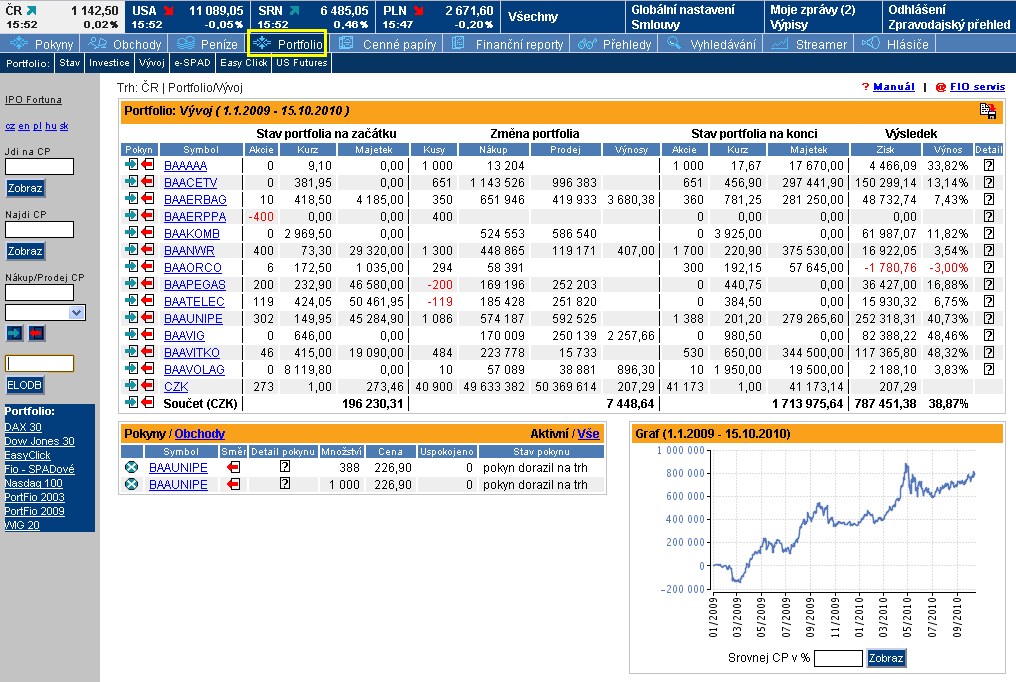Open the Obchody main tab
The height and width of the screenshot is (682, 1016).
click(x=125, y=44)
